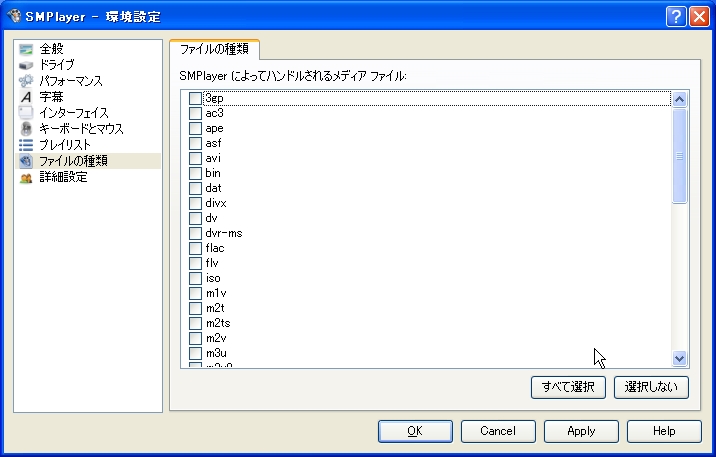Click the プレイリスト list icon

(x=26, y=145)
